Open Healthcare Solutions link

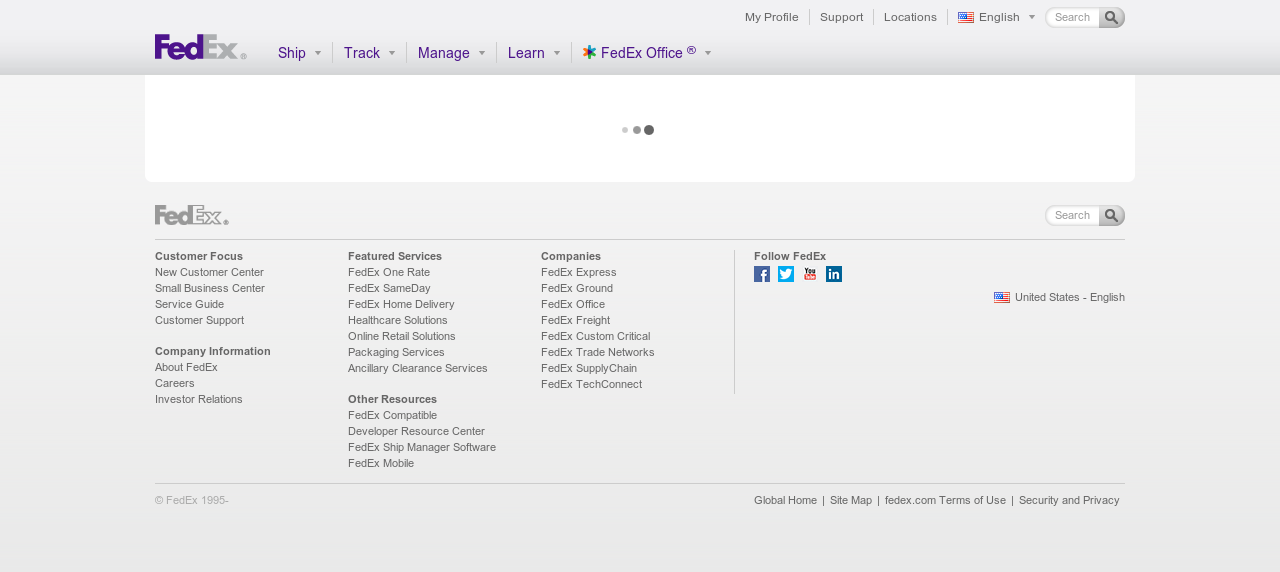[x=398, y=320]
